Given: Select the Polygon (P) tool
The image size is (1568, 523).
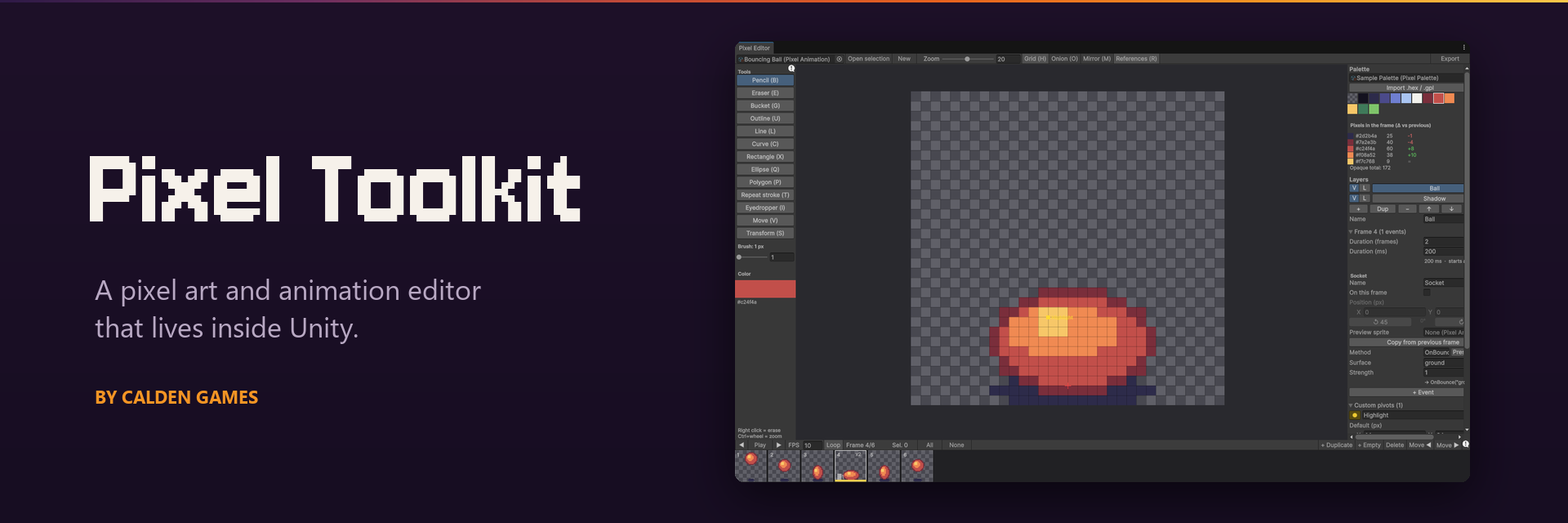Looking at the screenshot, I should pos(765,182).
